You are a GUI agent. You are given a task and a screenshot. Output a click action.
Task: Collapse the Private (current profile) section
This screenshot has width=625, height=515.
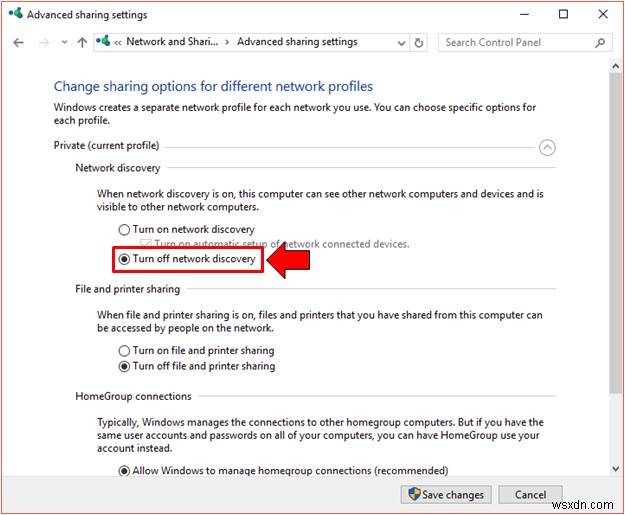coord(547,147)
